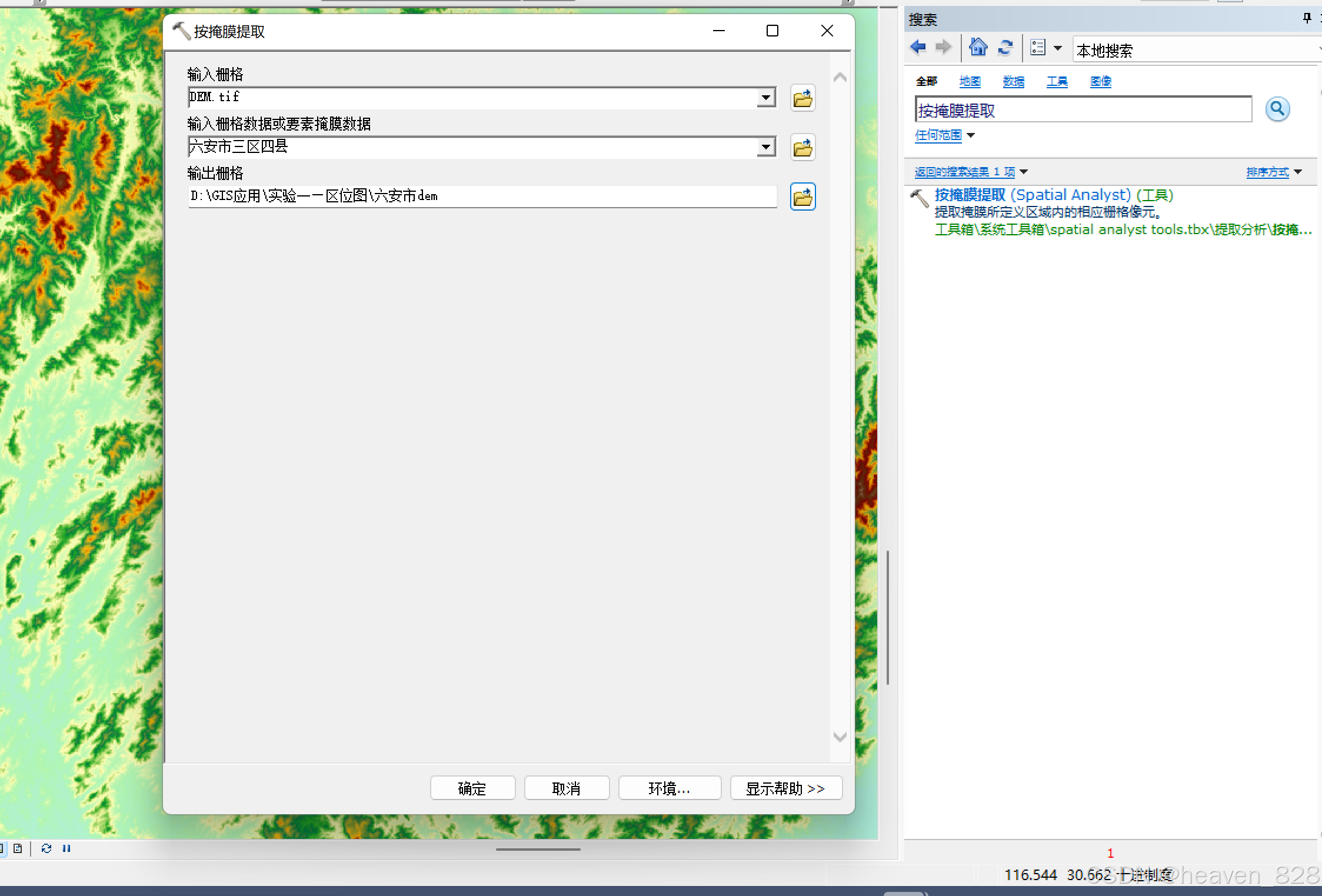The height and width of the screenshot is (896, 1322).
Task: Open the 排序方式 sort dropdown
Action: 1274,172
